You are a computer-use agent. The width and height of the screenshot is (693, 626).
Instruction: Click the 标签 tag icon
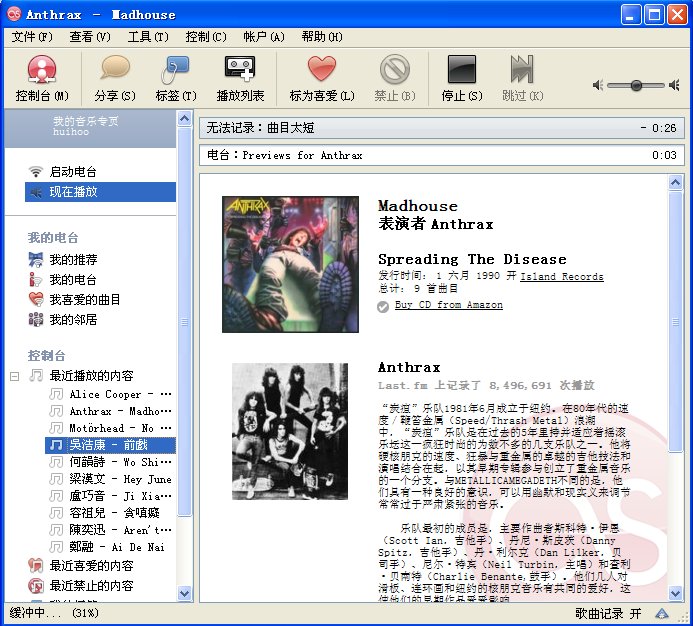[175, 78]
